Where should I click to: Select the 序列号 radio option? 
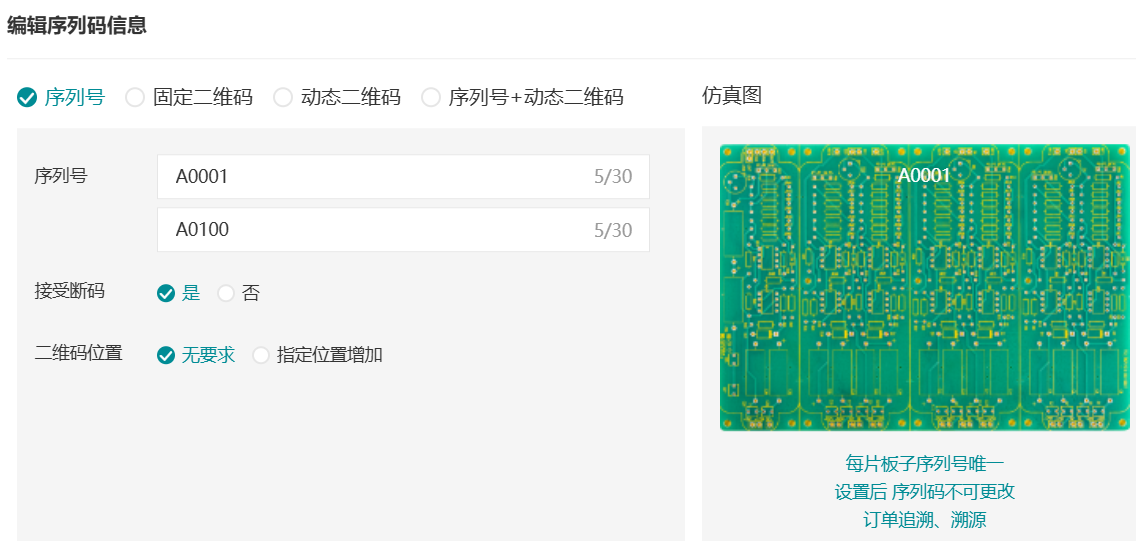click(x=27, y=97)
